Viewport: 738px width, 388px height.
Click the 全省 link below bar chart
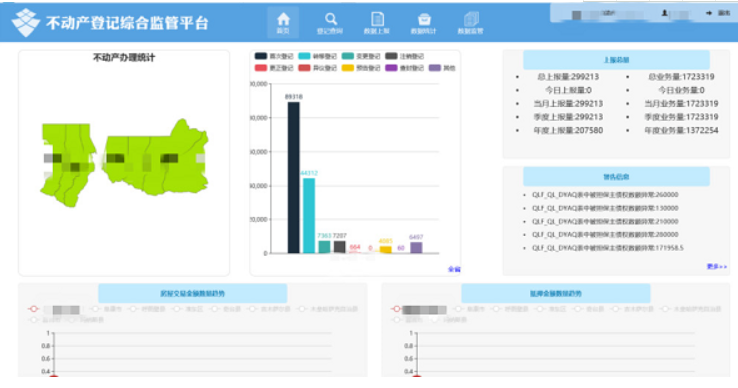[454, 269]
